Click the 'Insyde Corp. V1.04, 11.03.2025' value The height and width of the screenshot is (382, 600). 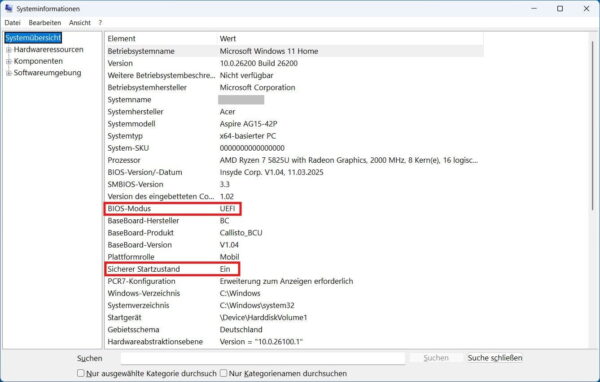pyautogui.click(x=271, y=172)
